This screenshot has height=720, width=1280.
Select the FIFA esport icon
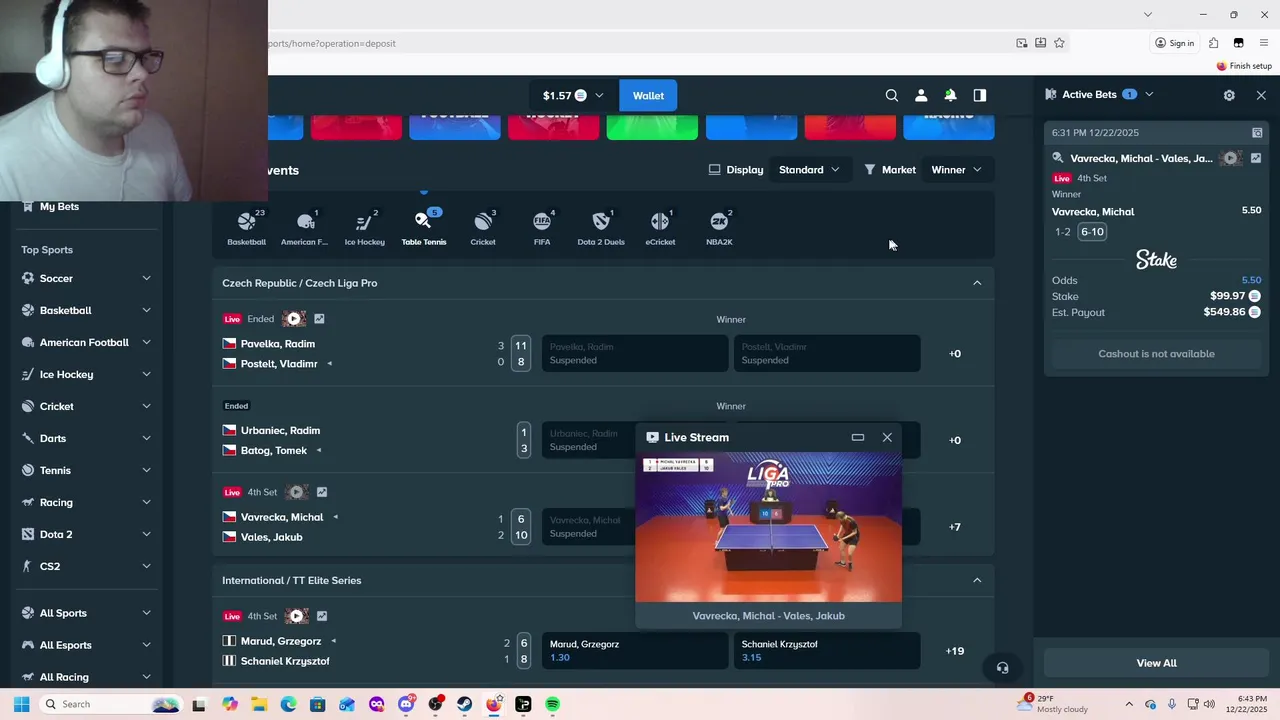click(x=542, y=228)
